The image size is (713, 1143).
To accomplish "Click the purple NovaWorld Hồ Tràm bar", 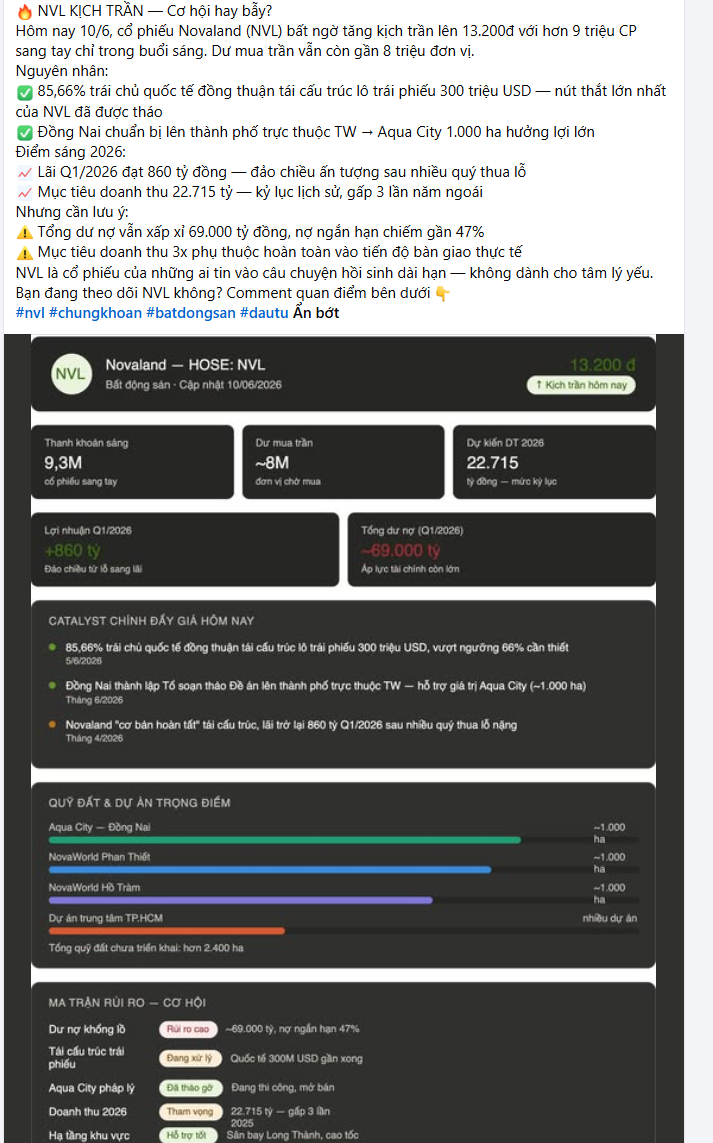I will pyautogui.click(x=241, y=900).
